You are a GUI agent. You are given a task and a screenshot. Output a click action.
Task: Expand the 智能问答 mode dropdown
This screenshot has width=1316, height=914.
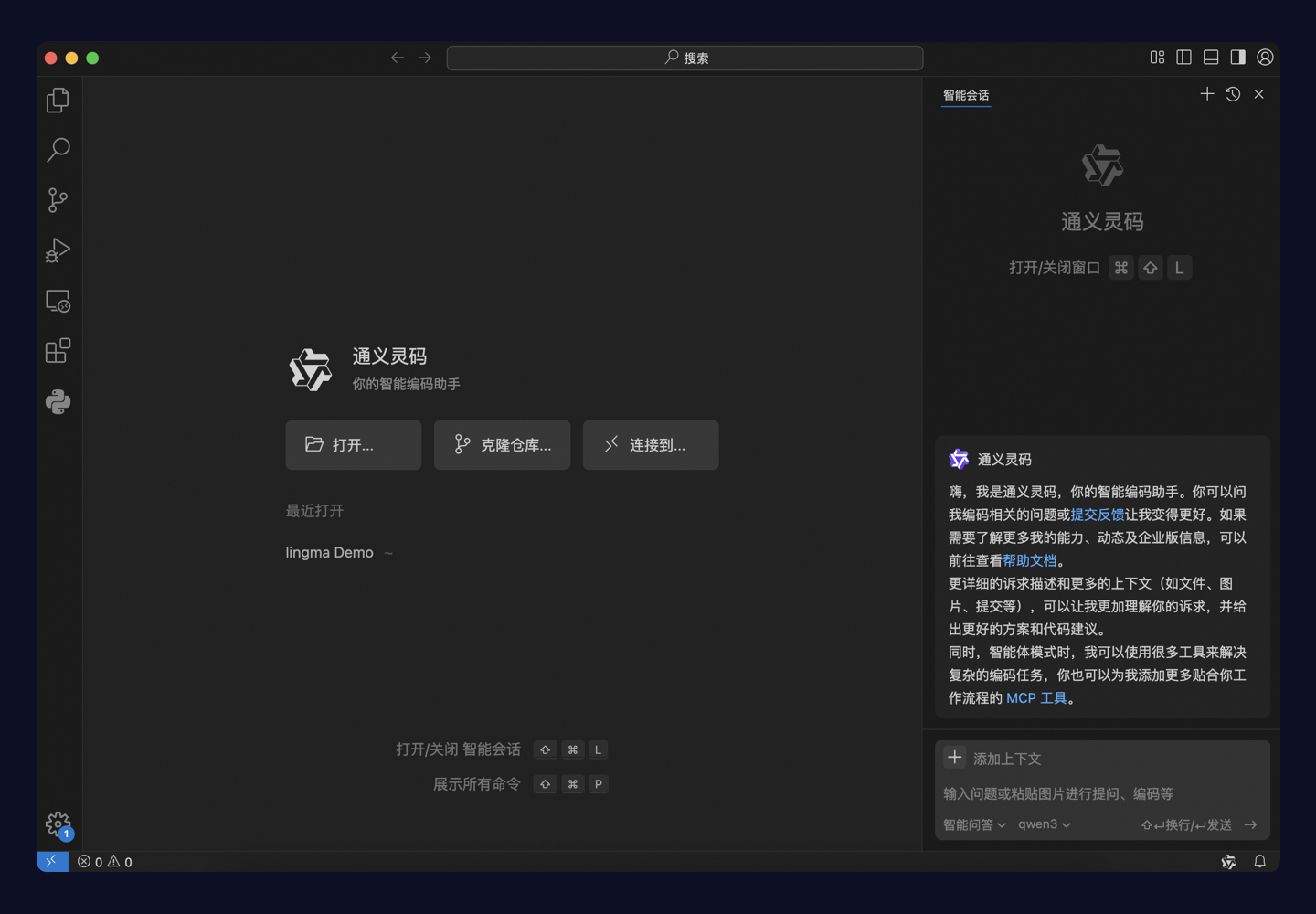click(x=974, y=824)
